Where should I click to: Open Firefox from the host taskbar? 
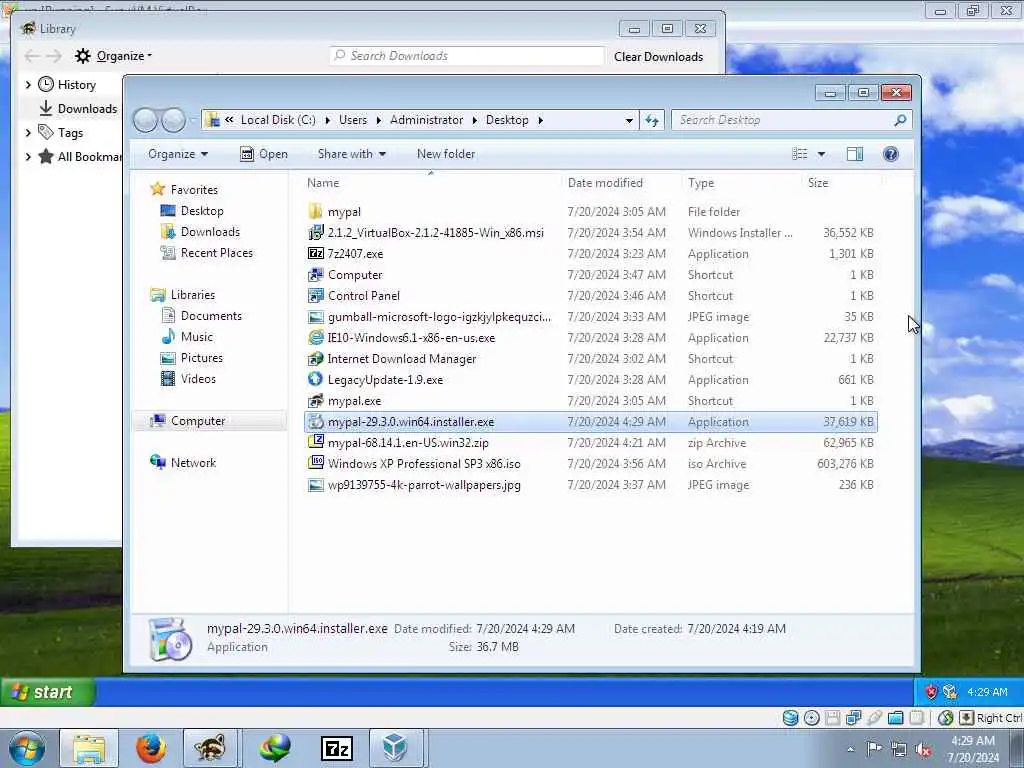pyautogui.click(x=151, y=748)
